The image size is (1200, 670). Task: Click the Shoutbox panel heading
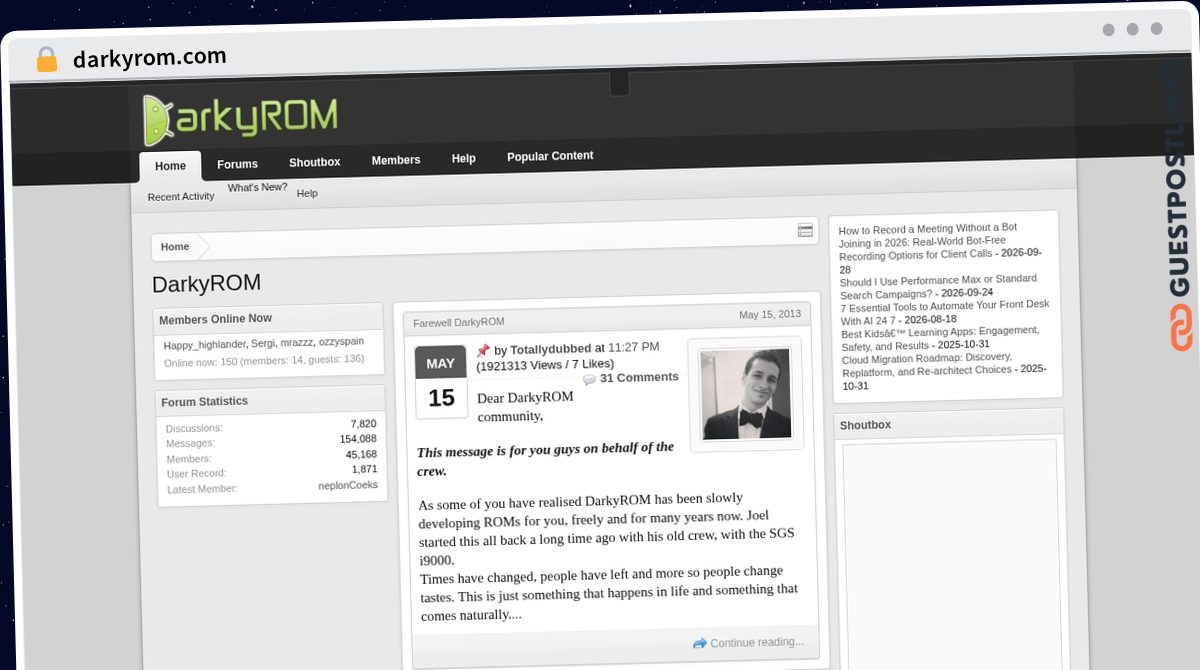point(865,425)
